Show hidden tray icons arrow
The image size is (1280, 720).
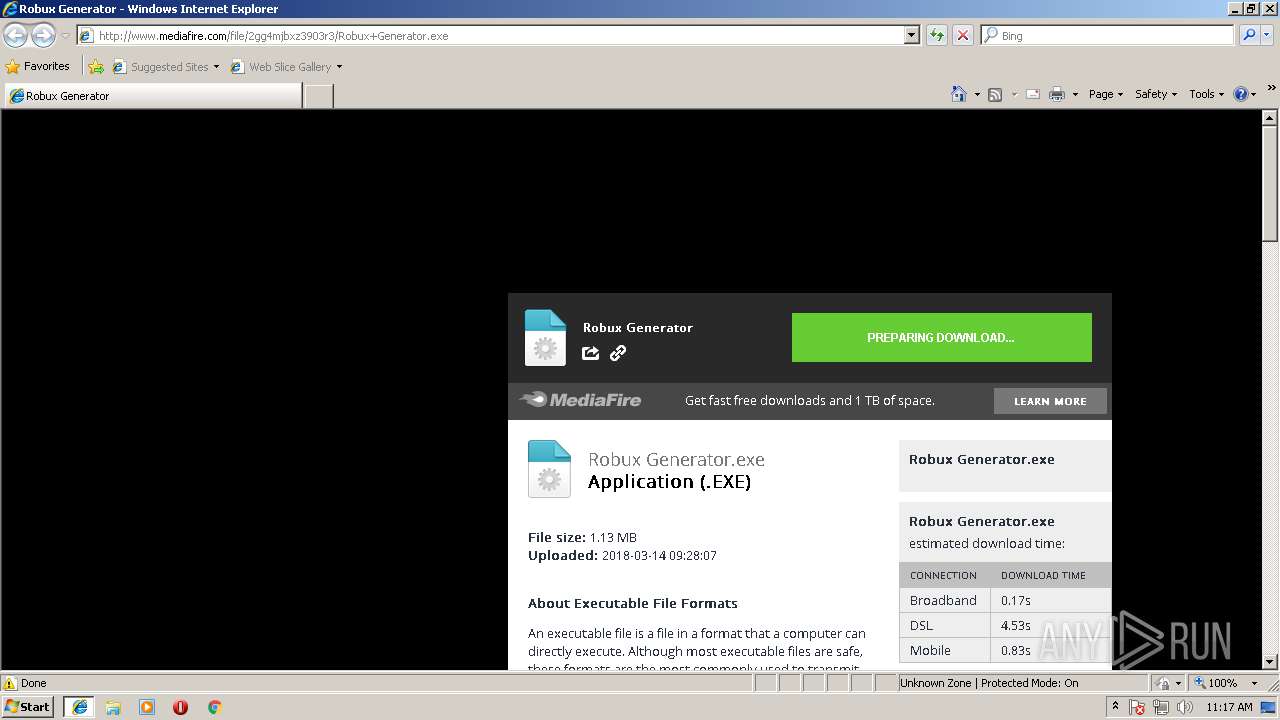tap(1115, 707)
